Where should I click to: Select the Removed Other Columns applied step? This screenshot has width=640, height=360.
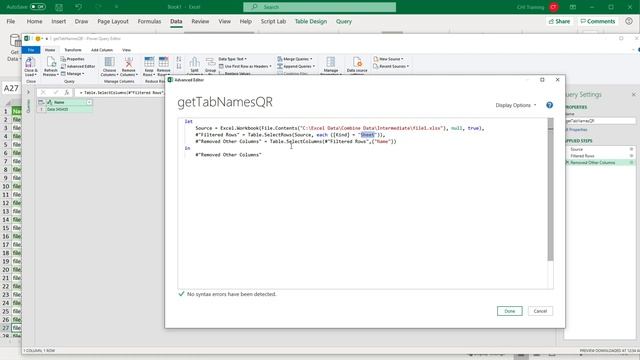pyautogui.click(x=592, y=162)
